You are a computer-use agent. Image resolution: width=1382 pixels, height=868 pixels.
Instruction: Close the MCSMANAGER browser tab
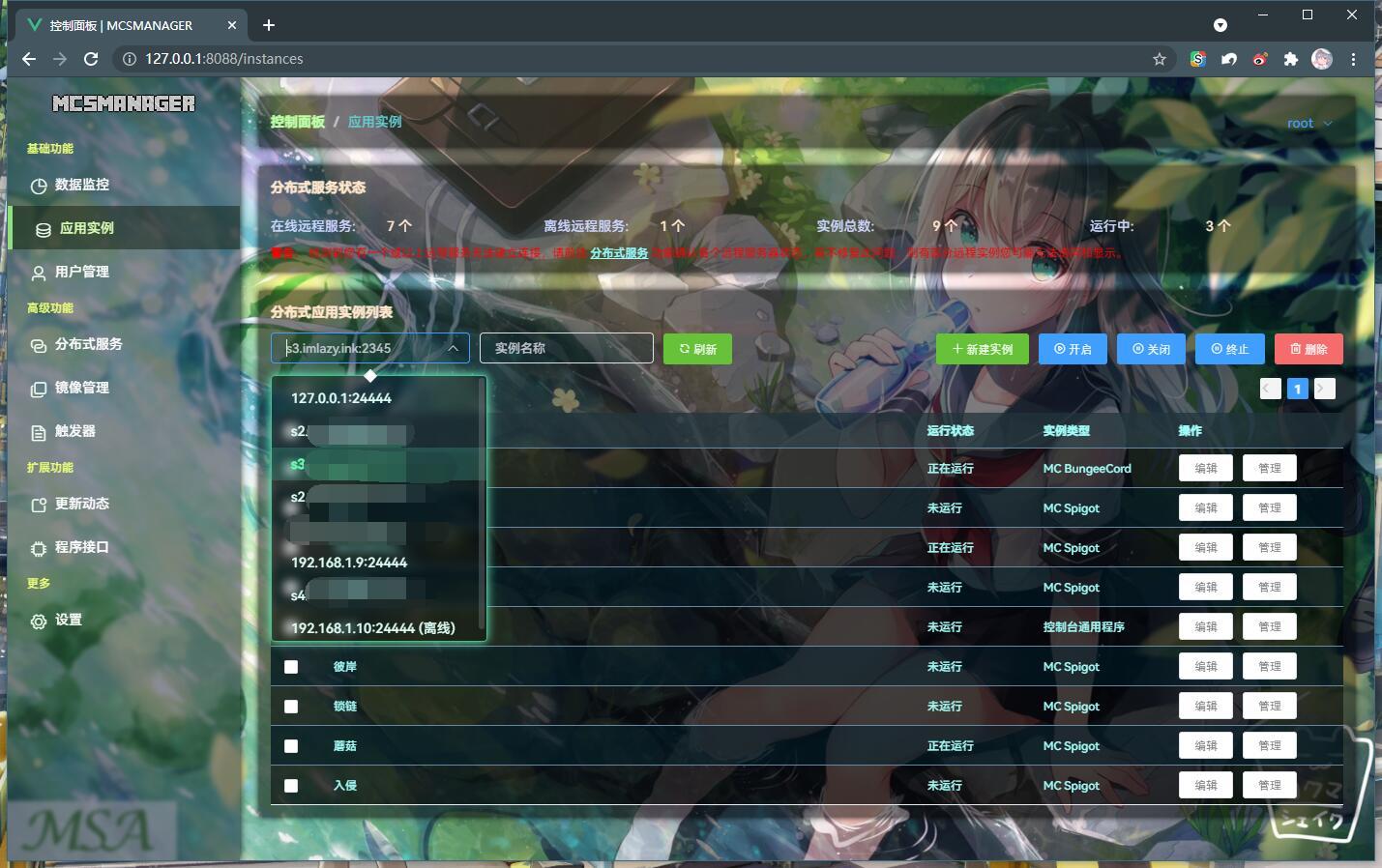(x=232, y=25)
